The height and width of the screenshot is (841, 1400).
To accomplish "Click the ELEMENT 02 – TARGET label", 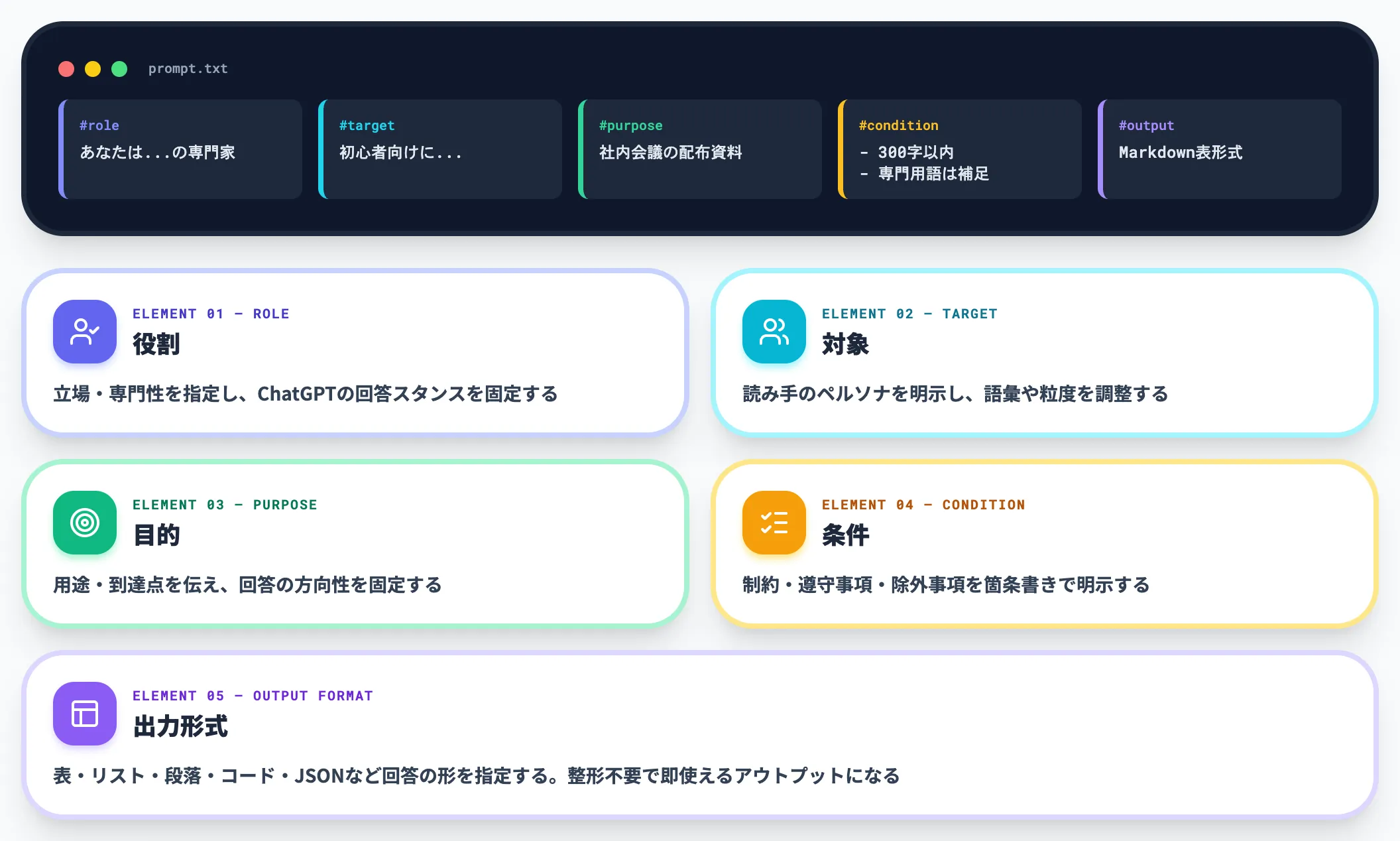I will (909, 314).
